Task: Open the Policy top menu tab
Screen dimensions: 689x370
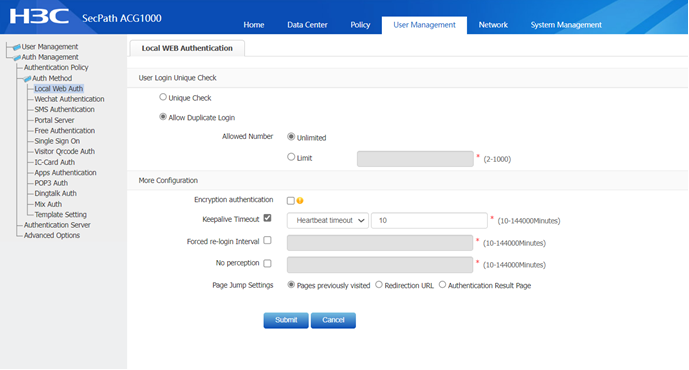Action: tap(360, 25)
